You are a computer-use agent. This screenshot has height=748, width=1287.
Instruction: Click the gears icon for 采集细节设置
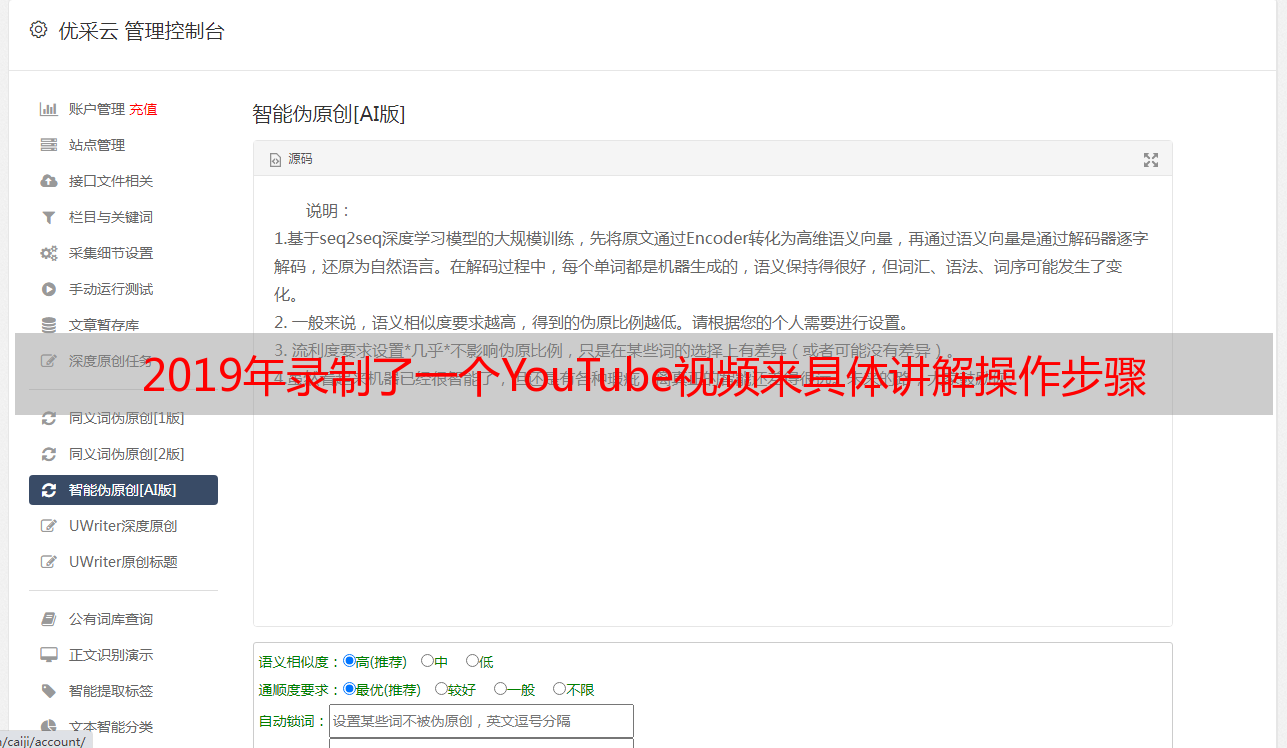click(48, 253)
